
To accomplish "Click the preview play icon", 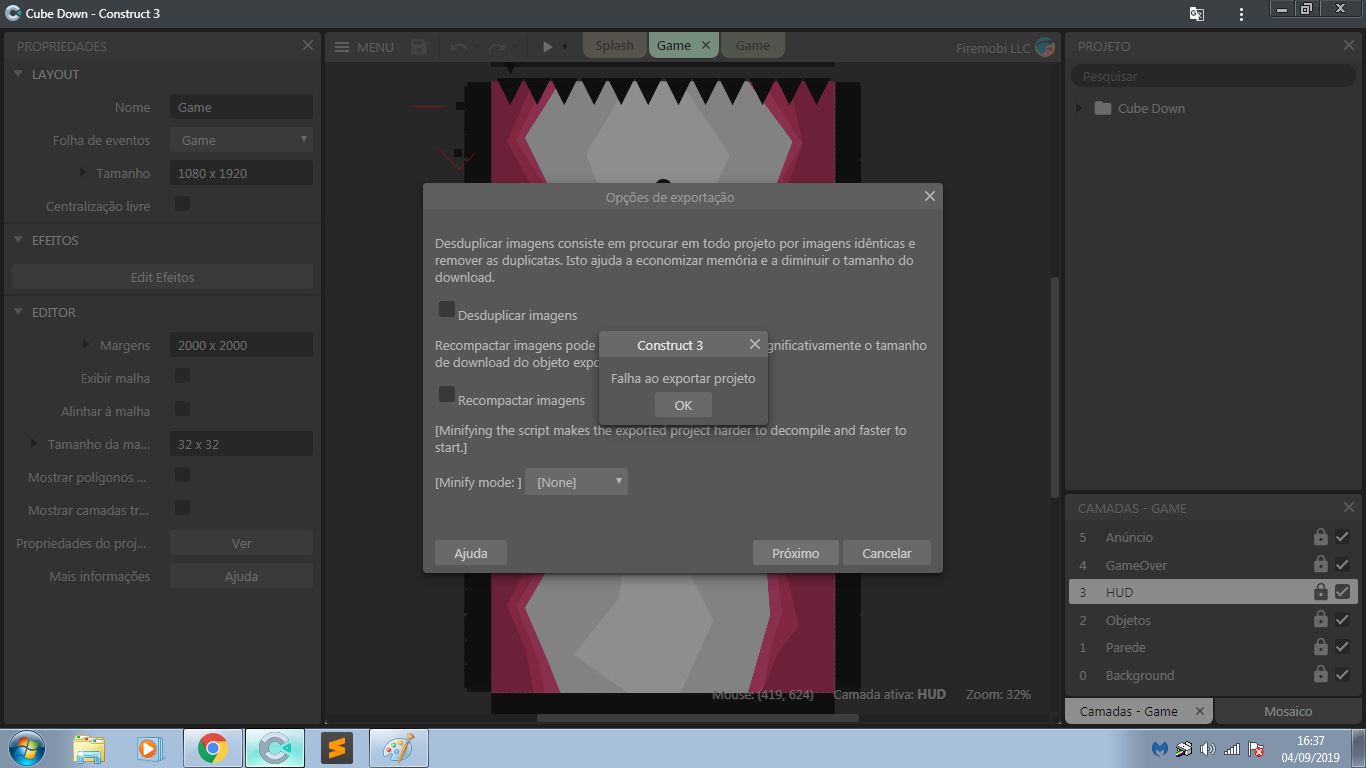I will (x=547, y=47).
